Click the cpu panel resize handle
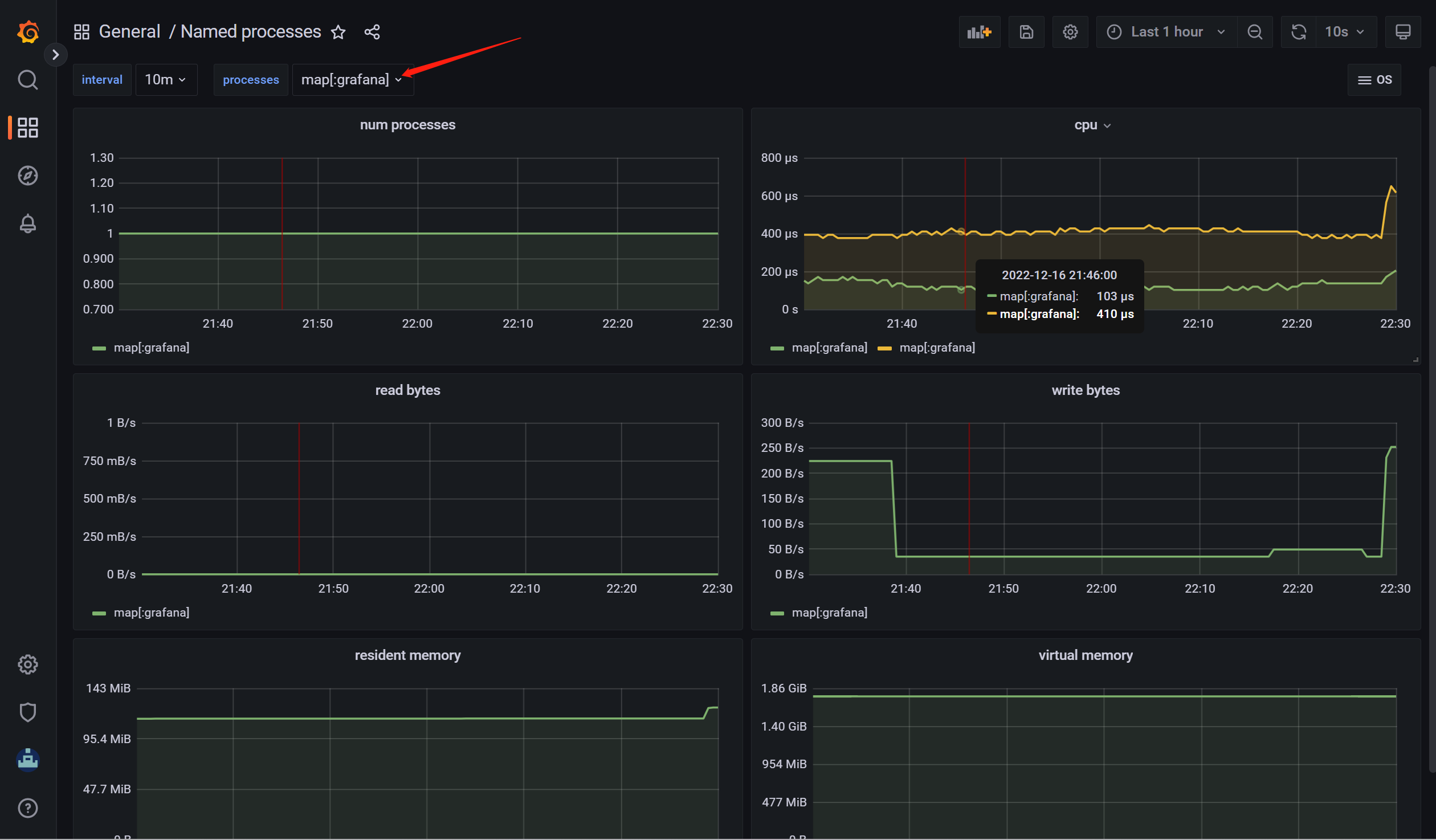1436x840 pixels. pyautogui.click(x=1415, y=360)
